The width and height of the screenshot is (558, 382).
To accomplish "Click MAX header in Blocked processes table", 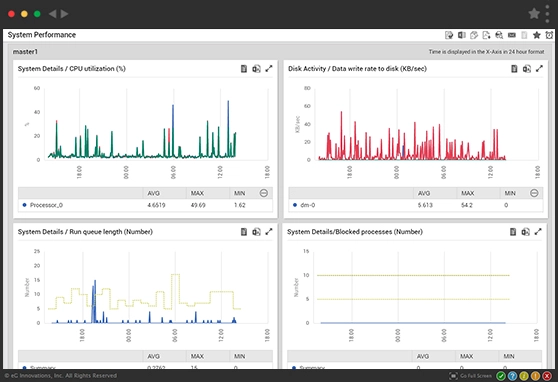I will [467, 356].
